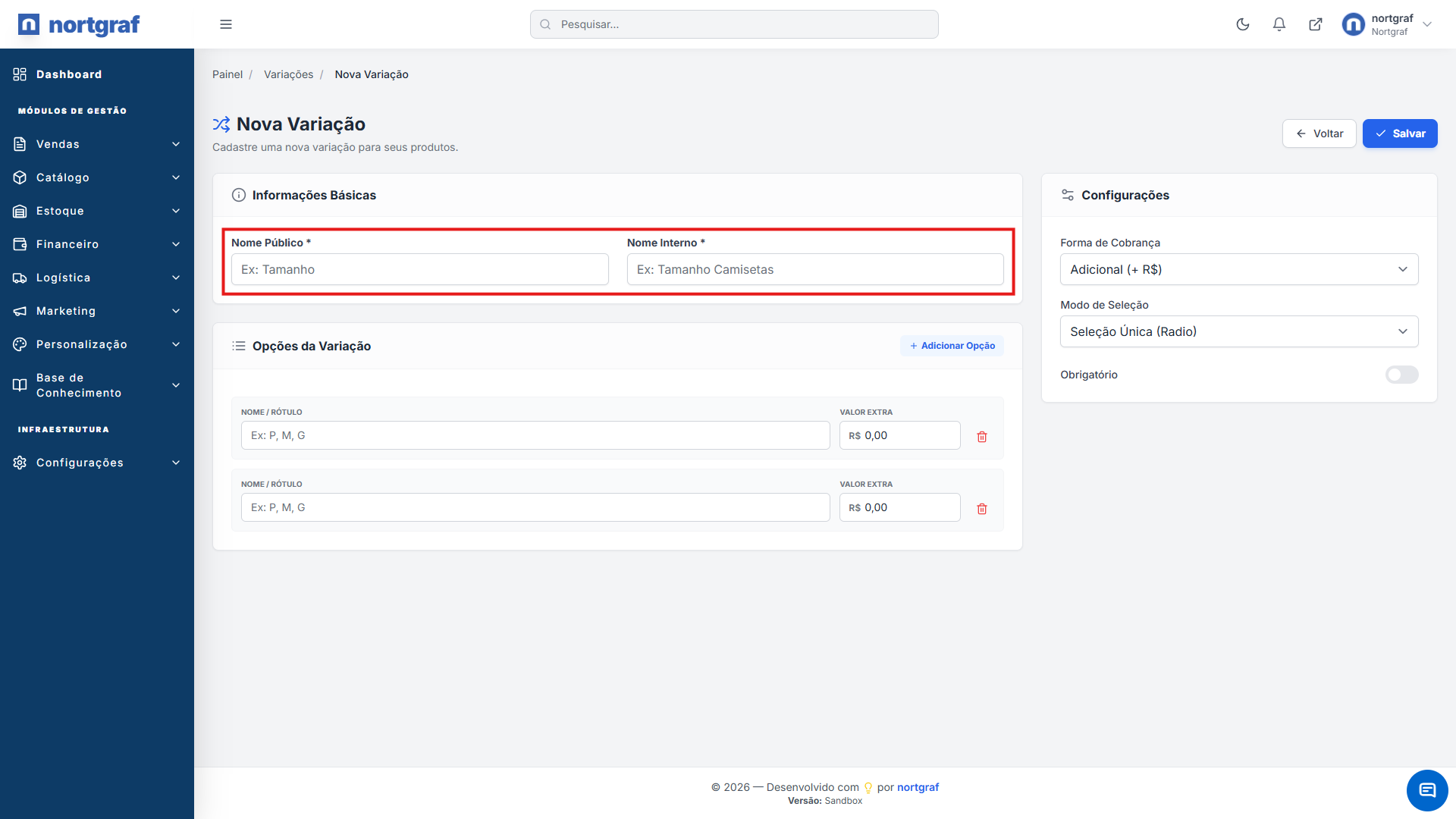This screenshot has height=819, width=1456.
Task: Click the Nome Público input field
Action: [x=419, y=269]
